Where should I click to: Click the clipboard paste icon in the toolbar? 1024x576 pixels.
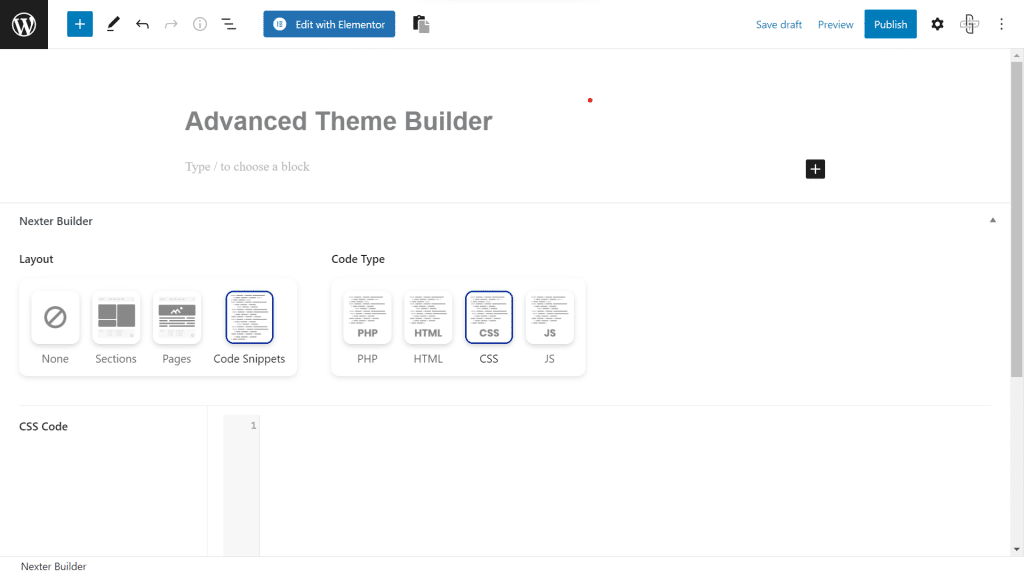click(421, 24)
